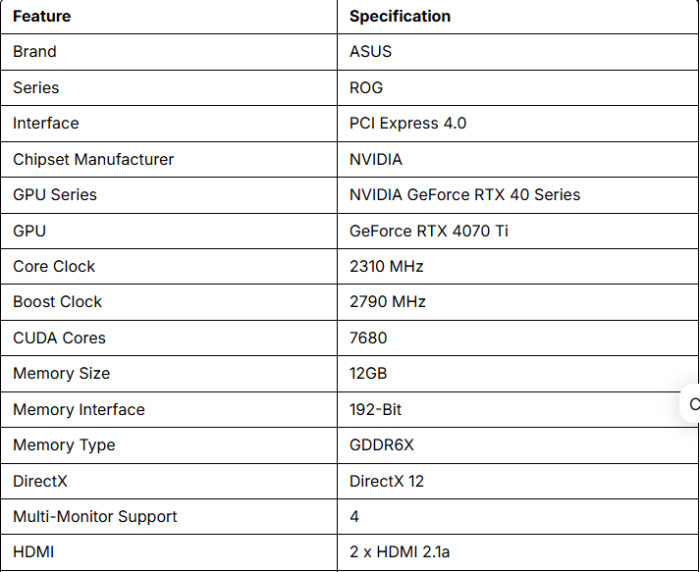Screen dimensions: 700x572
Task: Click the Specification column header
Action: coord(400,16)
